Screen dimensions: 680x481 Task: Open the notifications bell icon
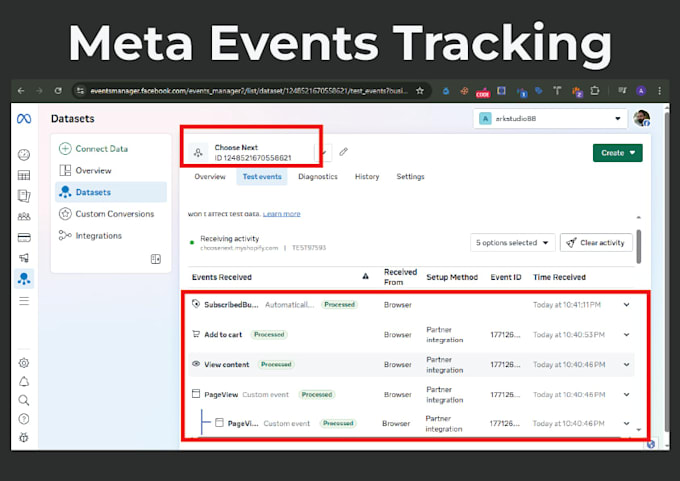pos(24,382)
